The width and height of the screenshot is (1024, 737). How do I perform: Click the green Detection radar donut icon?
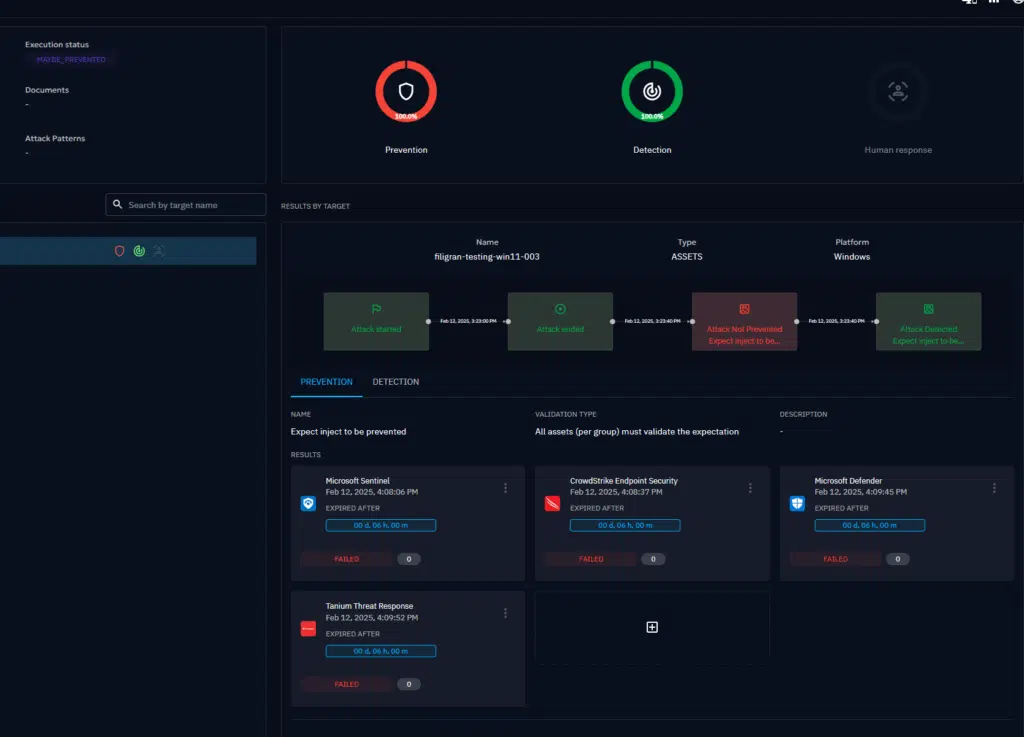click(652, 91)
